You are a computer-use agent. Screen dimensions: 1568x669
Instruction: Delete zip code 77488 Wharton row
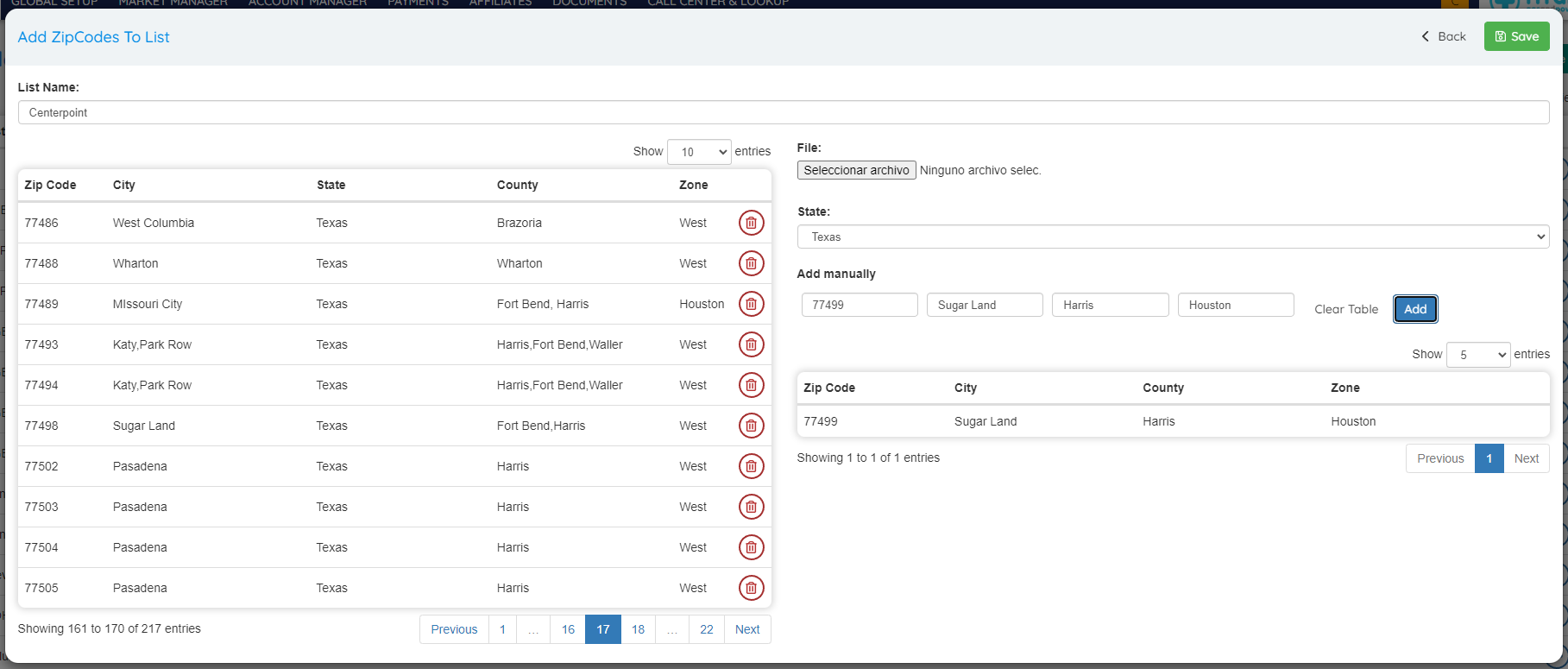pyautogui.click(x=751, y=263)
